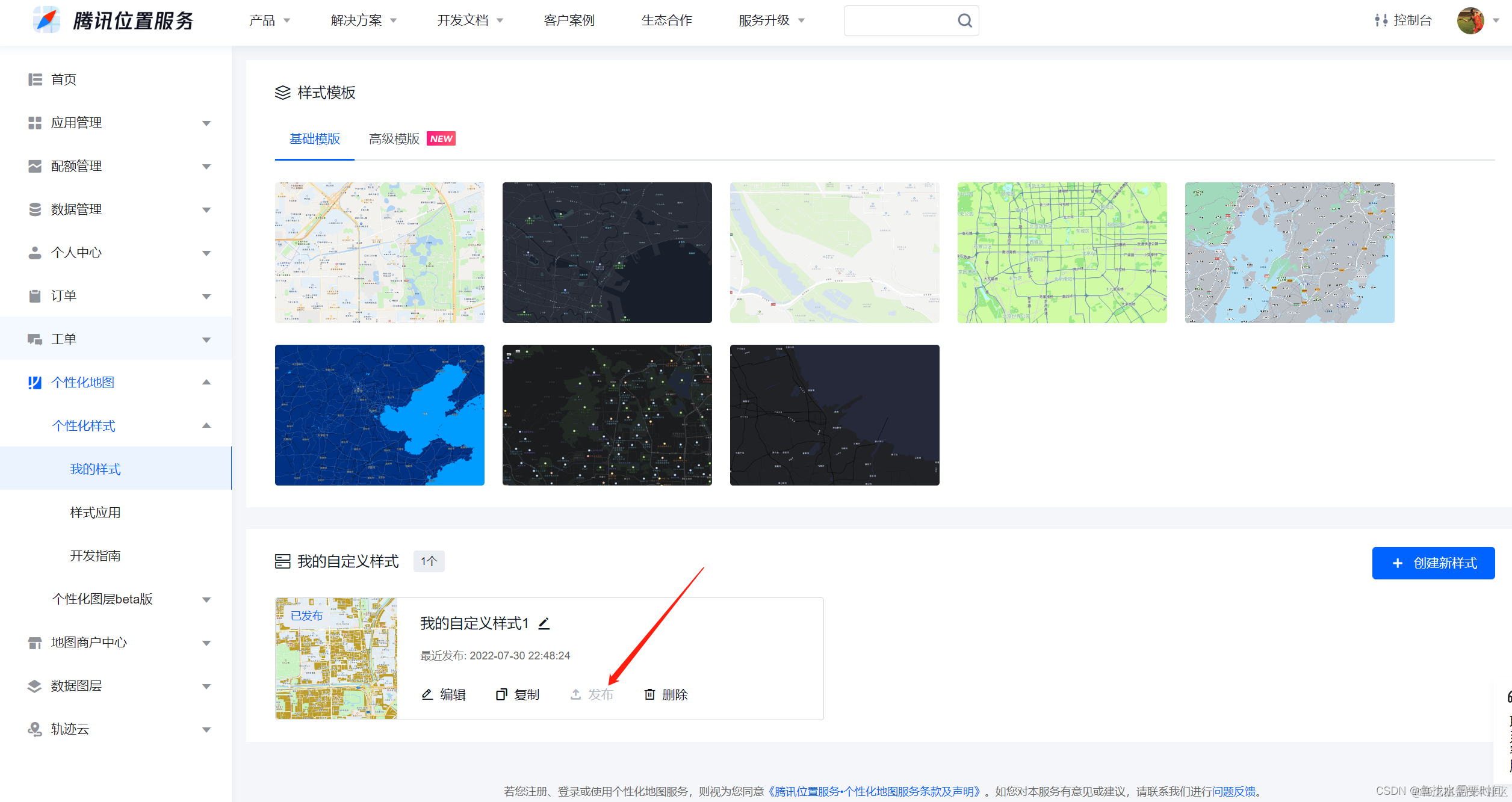Delete the style using the 删除 trash icon
Image resolution: width=1512 pixels, height=802 pixels.
click(650, 694)
